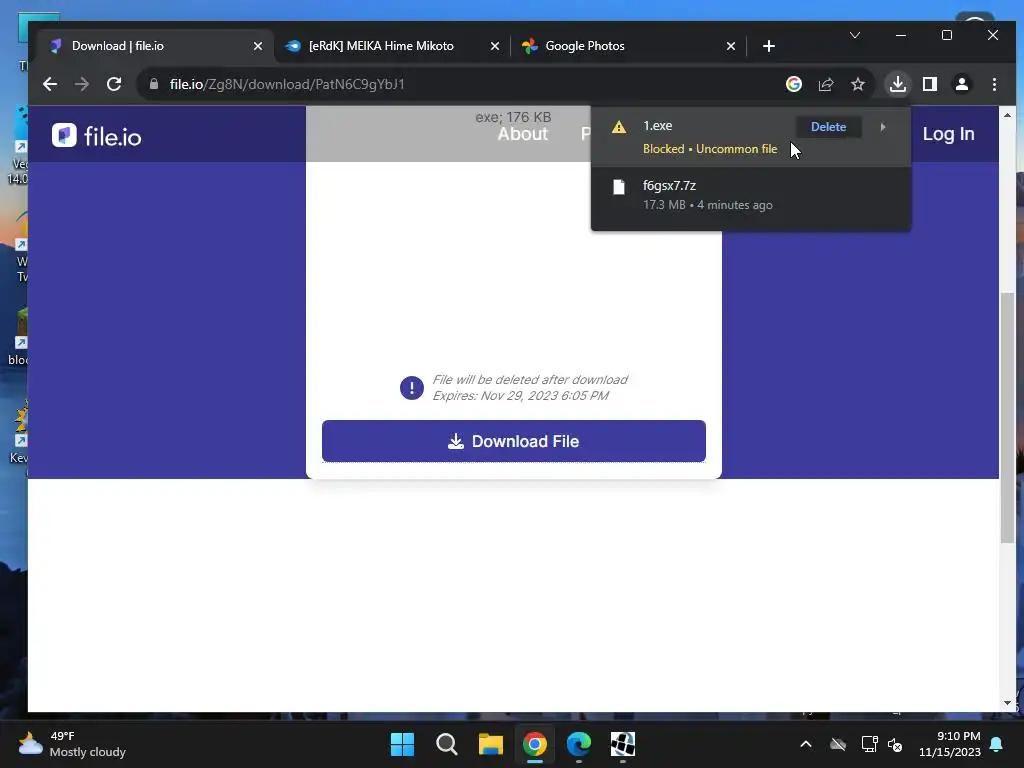
Task: Click the OneDrive cloud tray icon
Action: (x=838, y=744)
